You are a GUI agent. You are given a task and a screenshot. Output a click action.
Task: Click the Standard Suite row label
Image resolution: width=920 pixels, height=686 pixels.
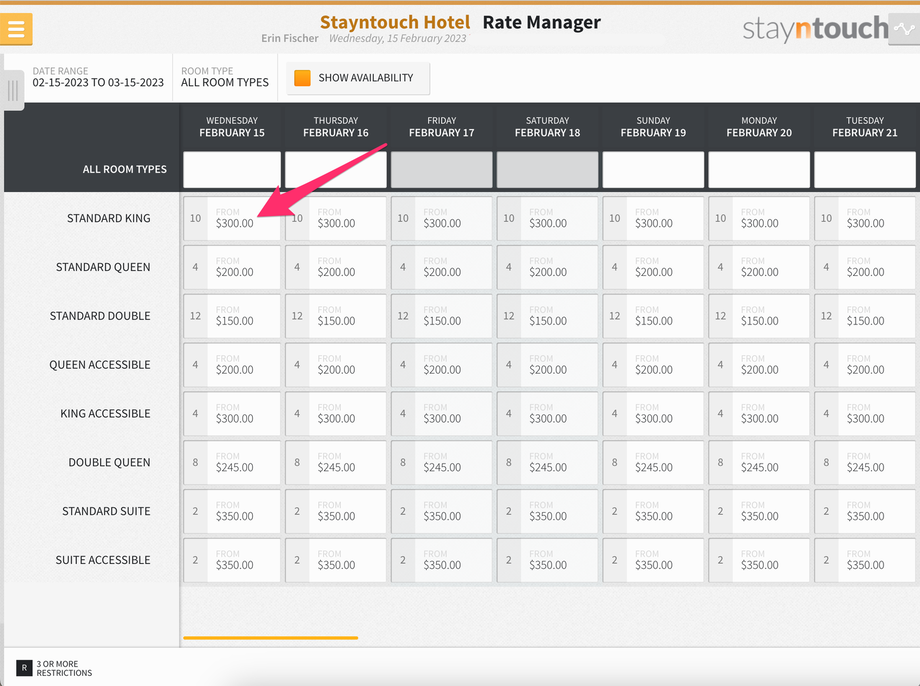[x=106, y=511]
